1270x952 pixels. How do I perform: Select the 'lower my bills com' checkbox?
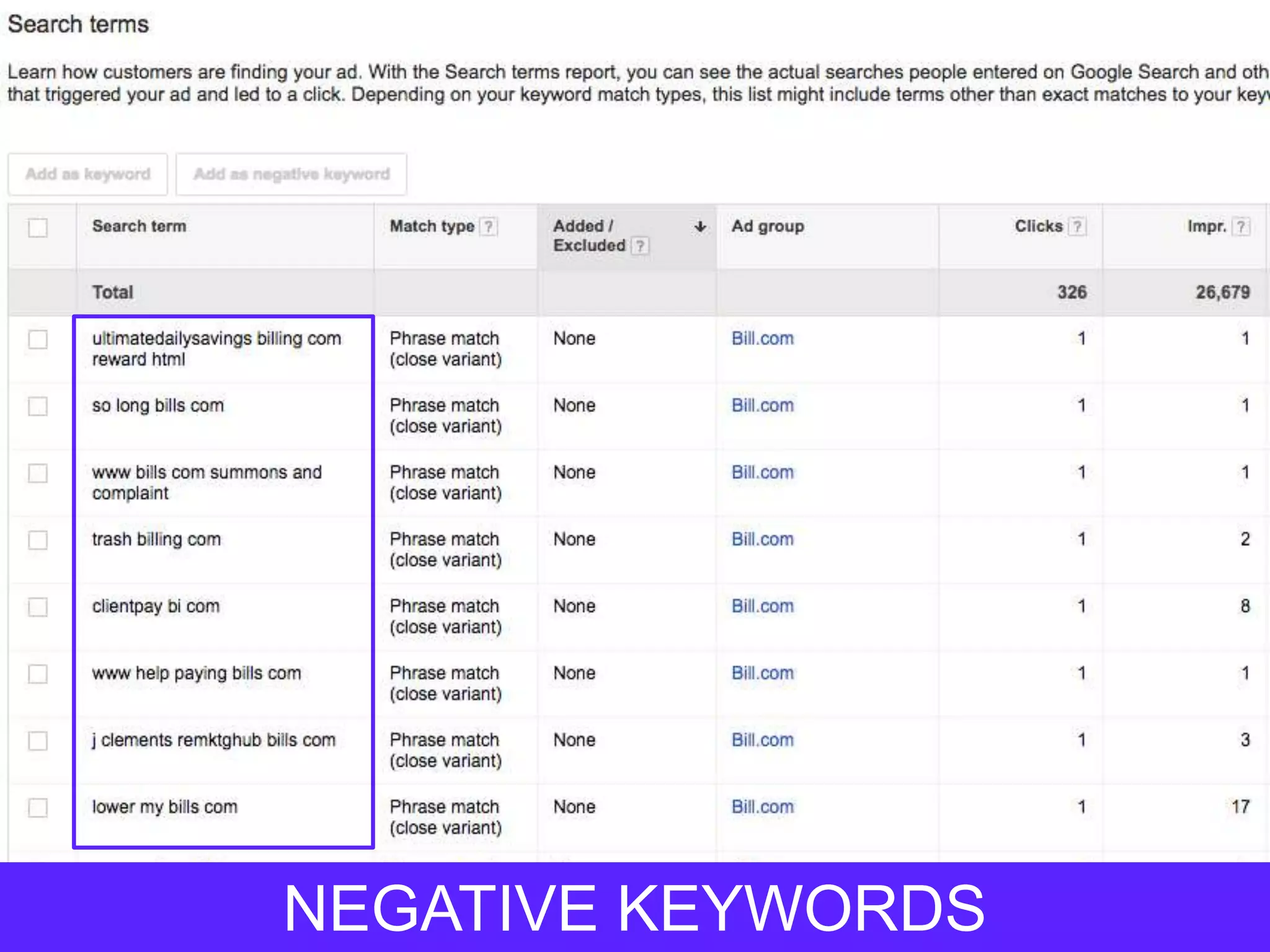38,808
